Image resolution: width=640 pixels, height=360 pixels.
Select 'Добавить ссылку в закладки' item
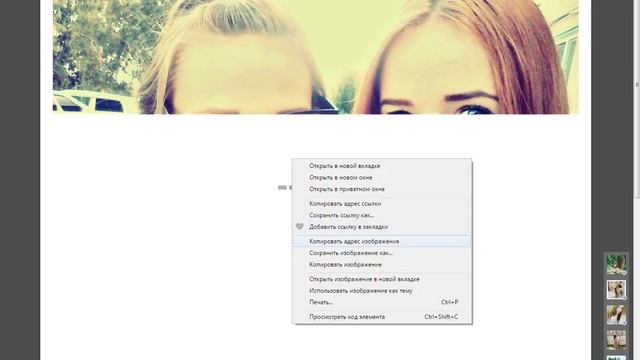point(382,227)
